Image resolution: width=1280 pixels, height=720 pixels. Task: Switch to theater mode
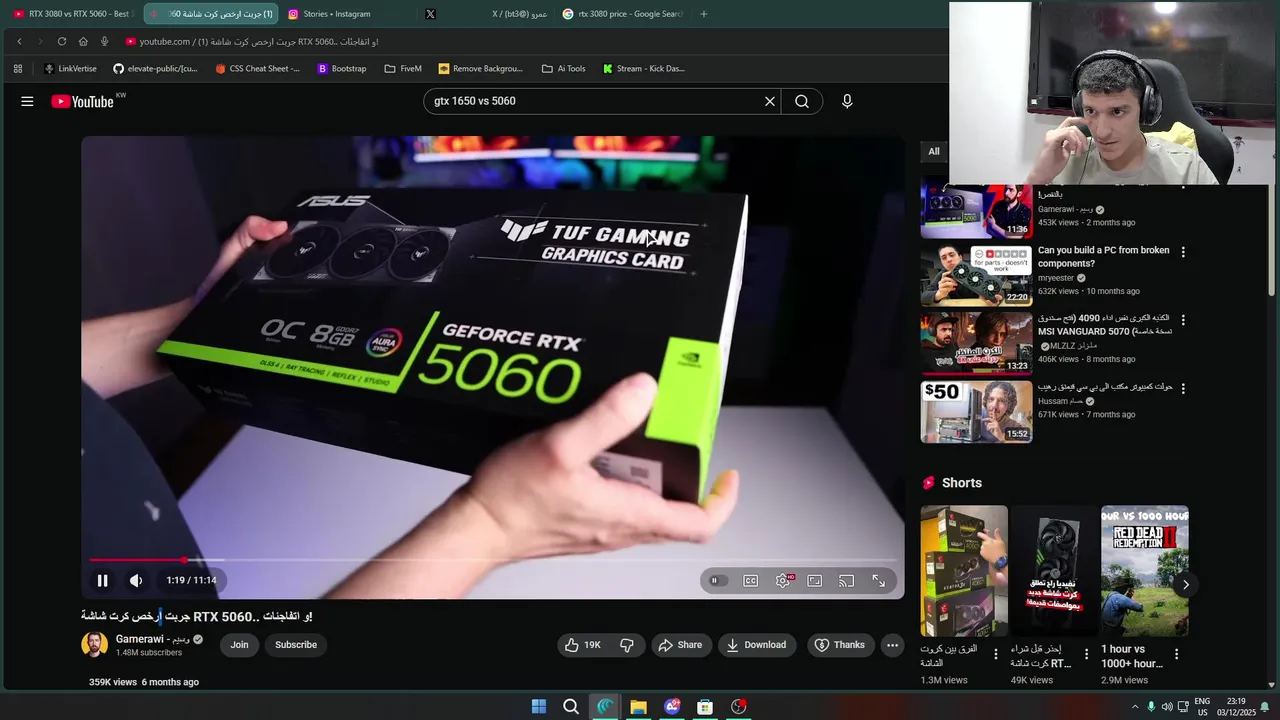pyautogui.click(x=815, y=581)
